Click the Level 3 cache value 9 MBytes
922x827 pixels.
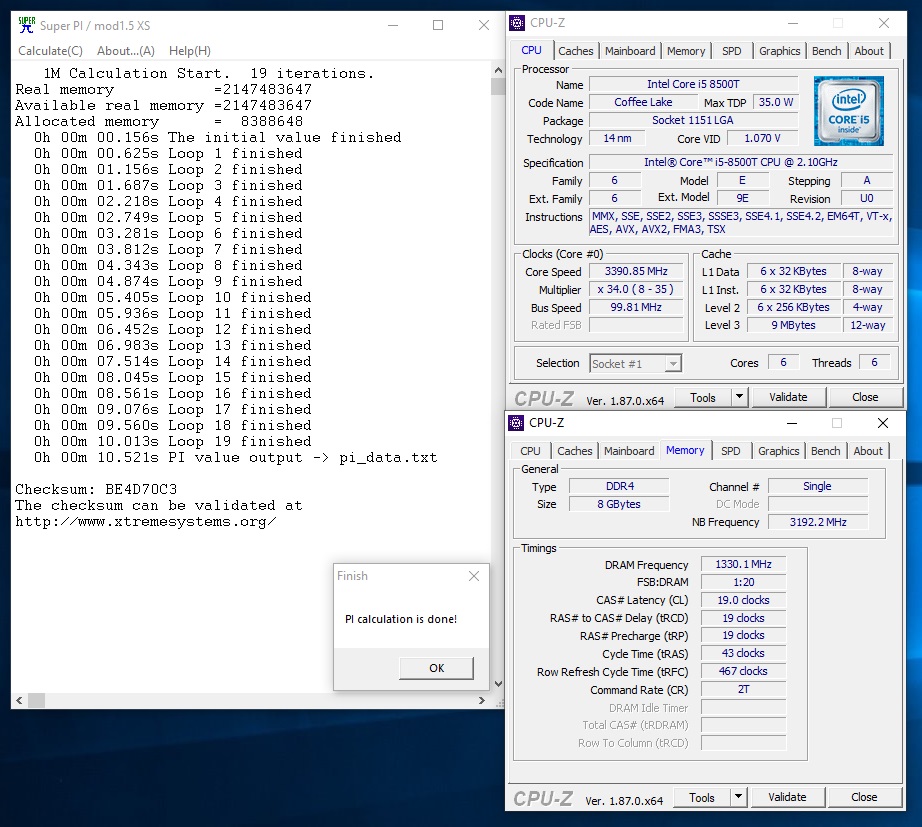tap(793, 325)
